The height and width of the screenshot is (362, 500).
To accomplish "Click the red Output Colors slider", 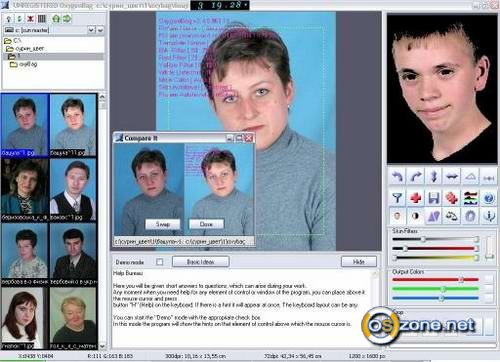I will click(436, 280).
